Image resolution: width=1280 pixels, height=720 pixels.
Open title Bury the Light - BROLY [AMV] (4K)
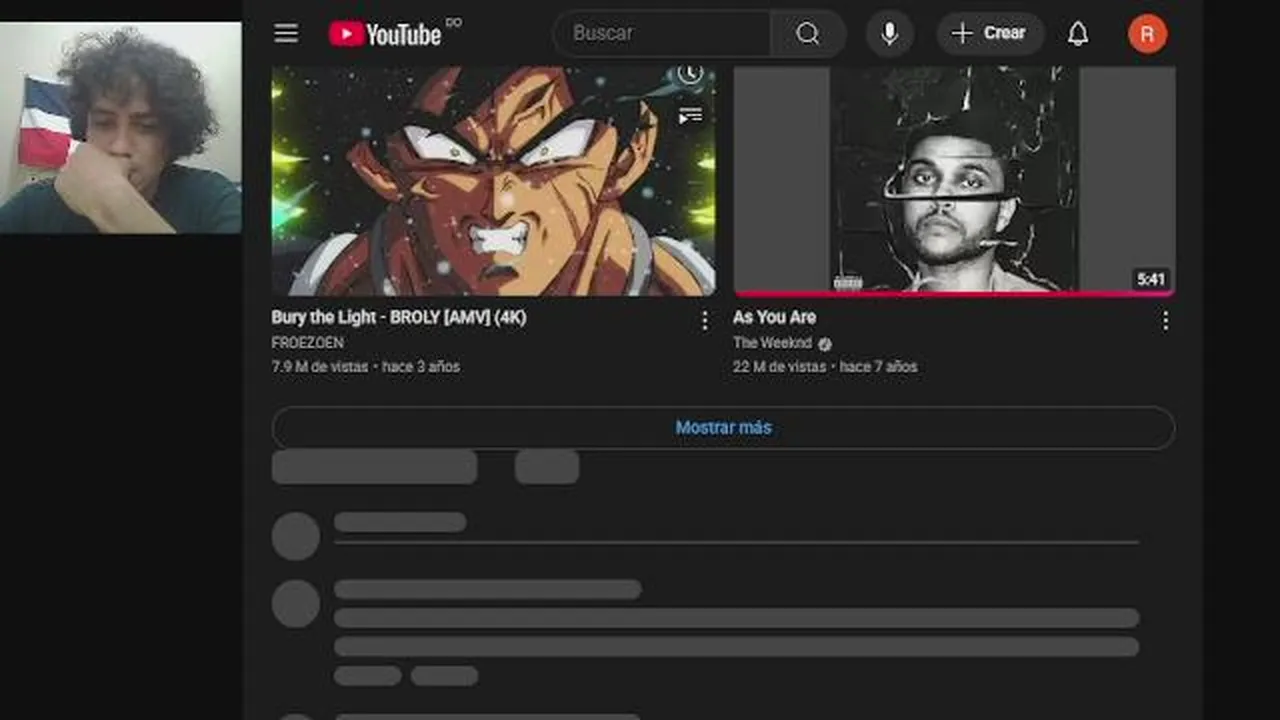tap(399, 317)
